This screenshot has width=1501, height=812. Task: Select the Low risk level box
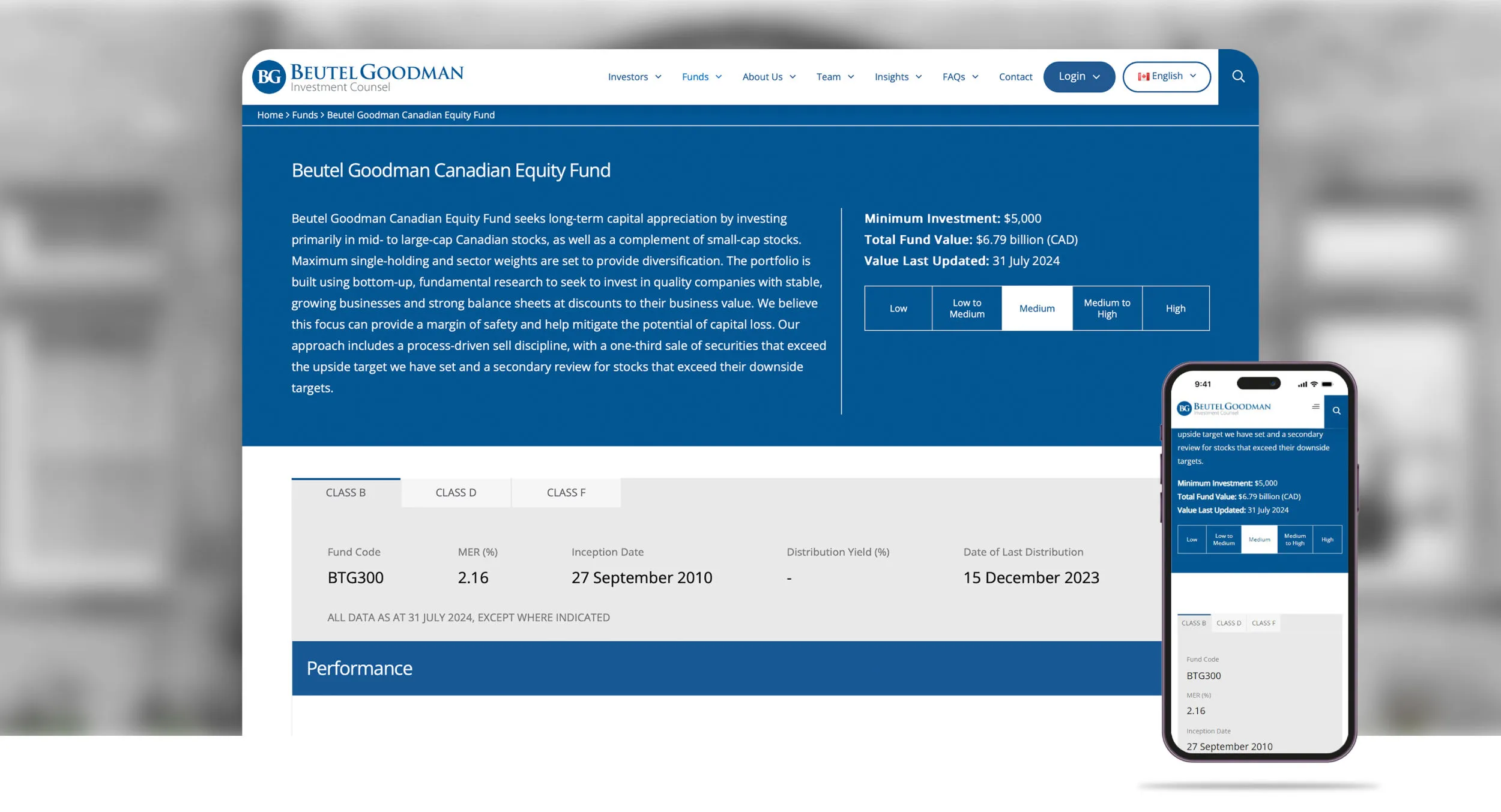tap(898, 308)
